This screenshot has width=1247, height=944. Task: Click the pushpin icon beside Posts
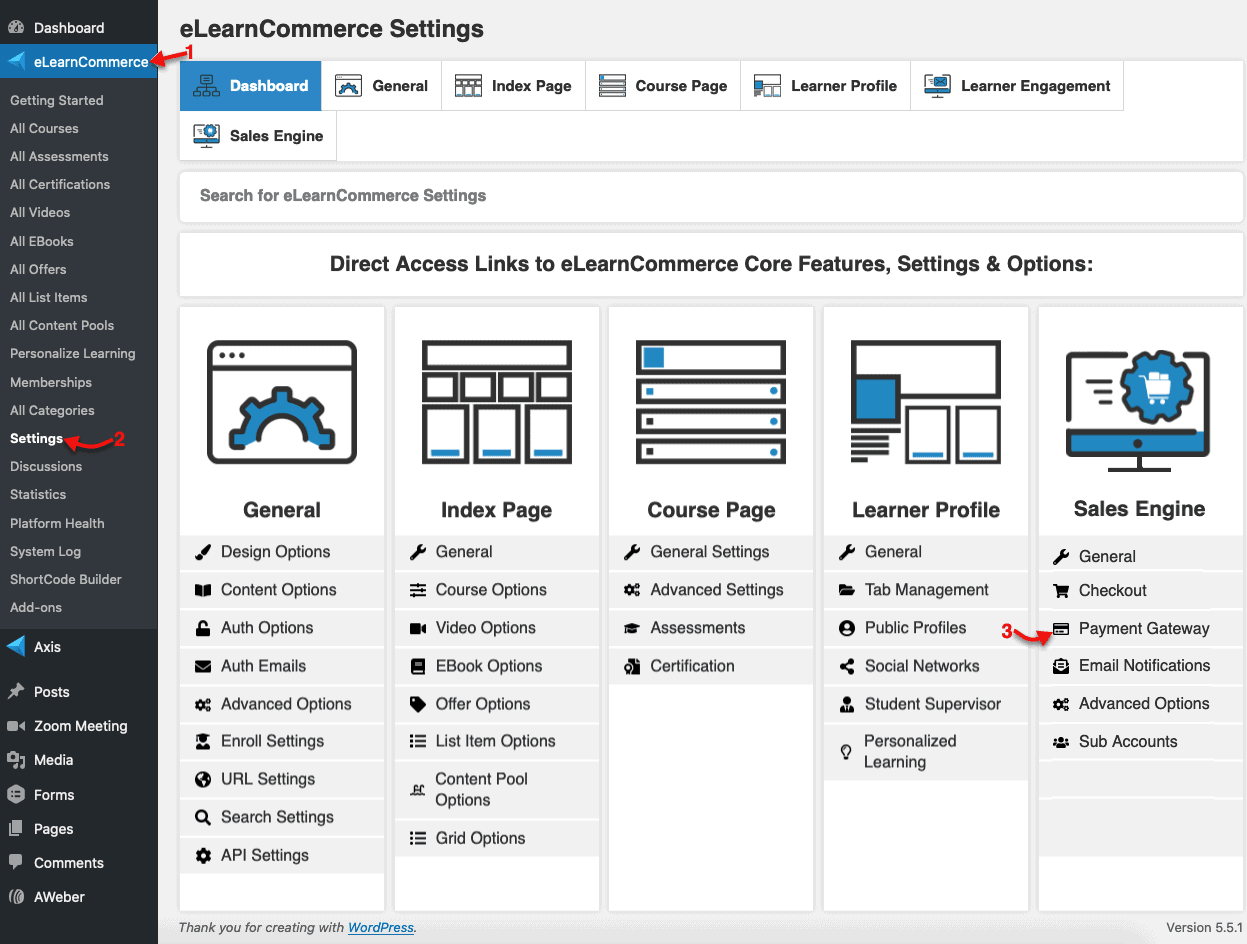pyautogui.click(x=16, y=691)
